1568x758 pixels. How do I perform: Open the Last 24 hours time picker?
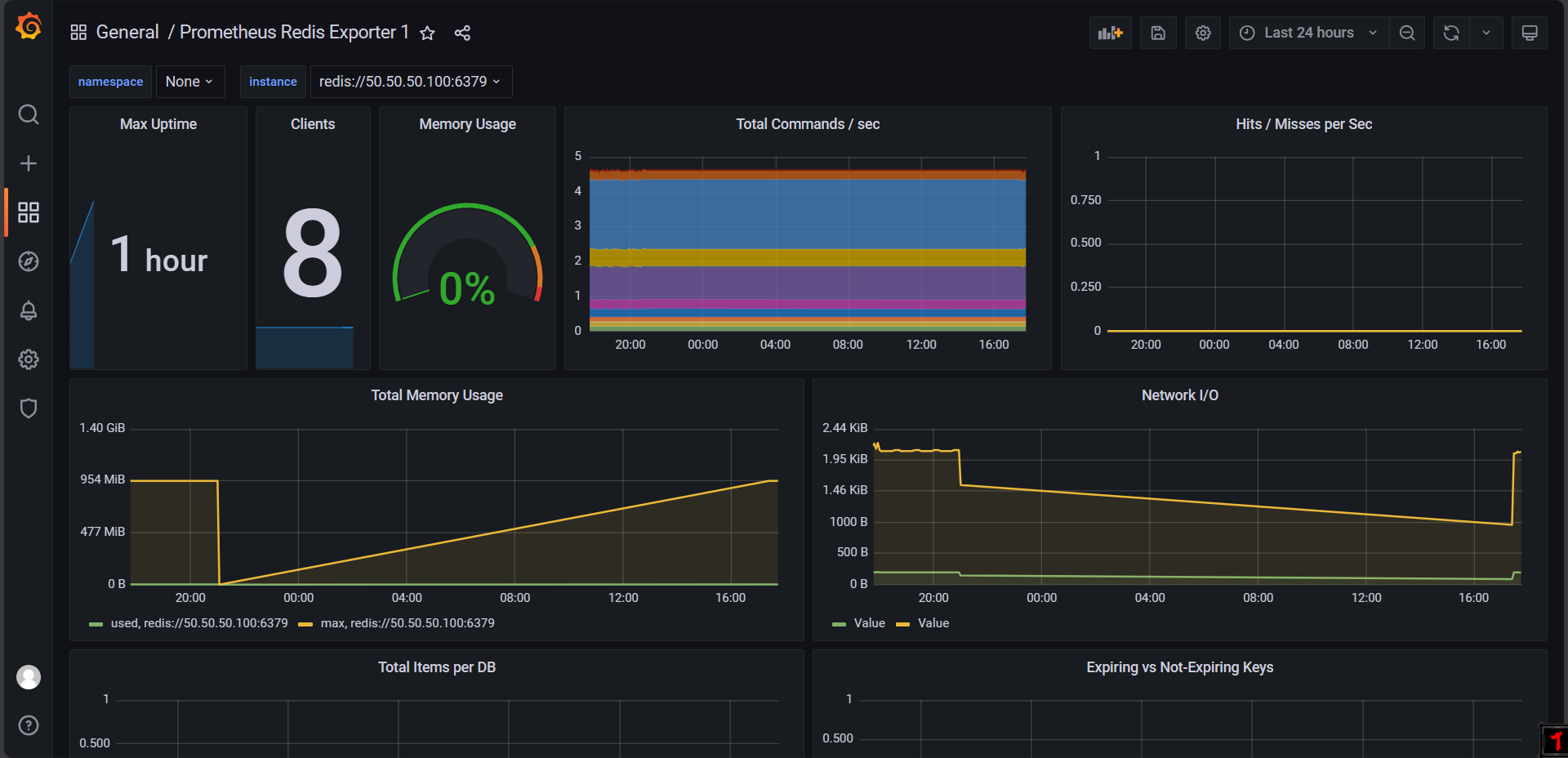1309,33
